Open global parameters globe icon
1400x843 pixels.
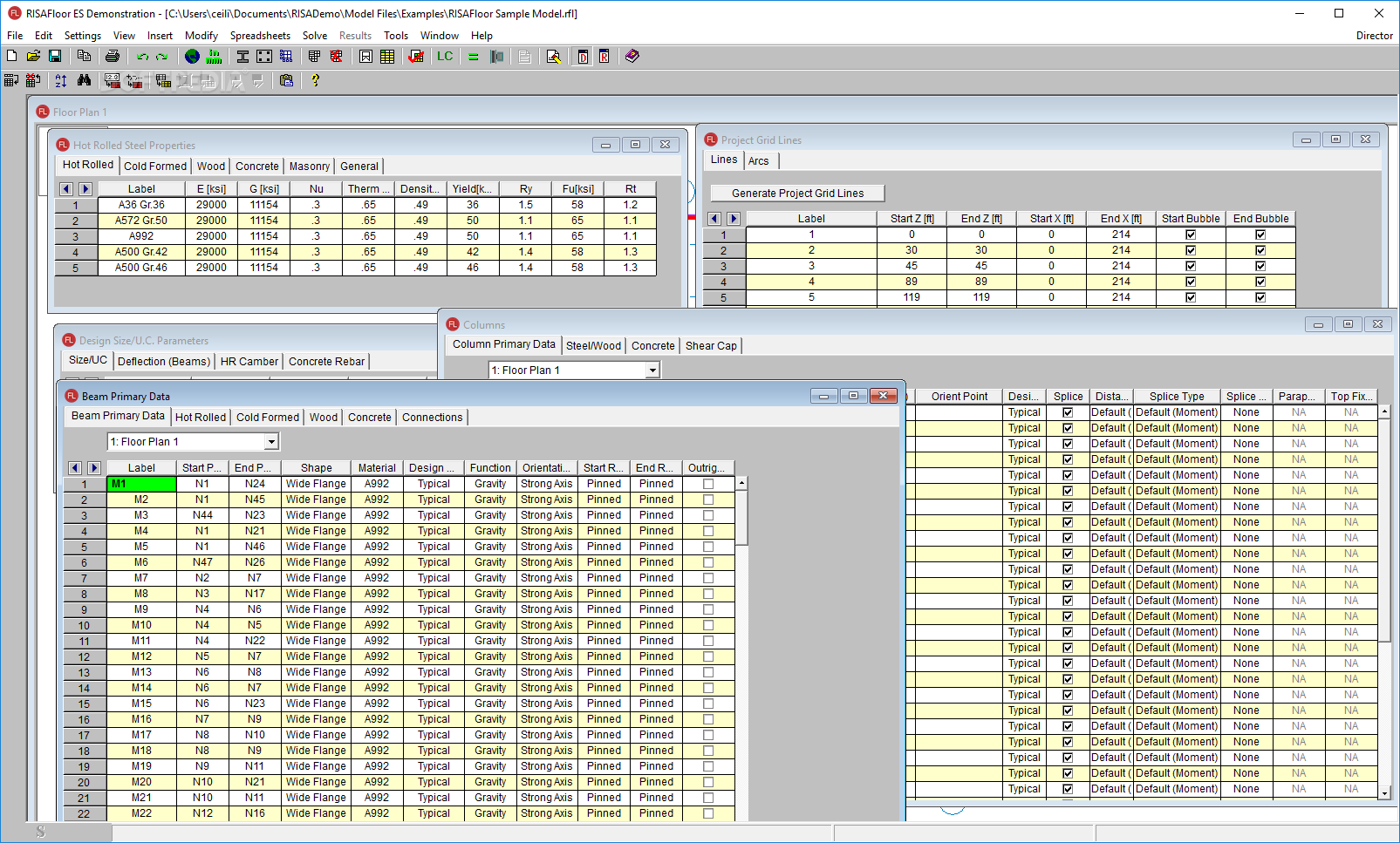[x=193, y=56]
